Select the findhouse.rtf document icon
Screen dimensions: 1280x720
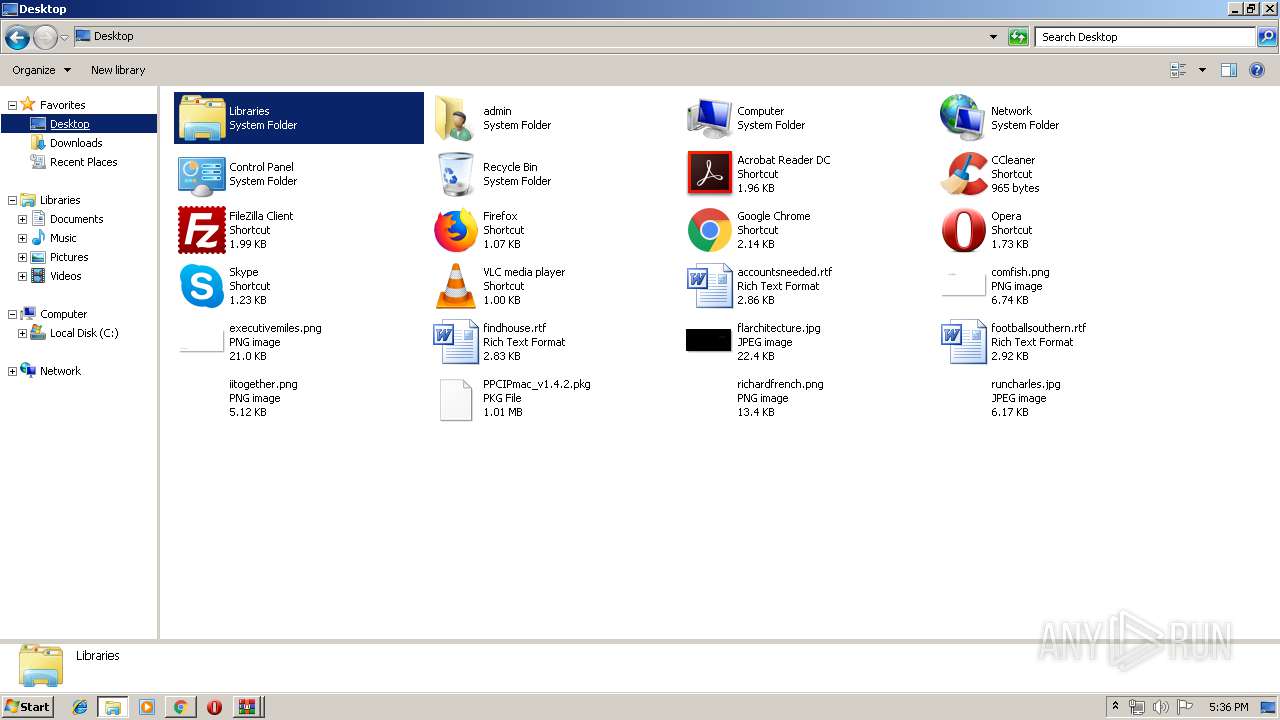pyautogui.click(x=455, y=342)
